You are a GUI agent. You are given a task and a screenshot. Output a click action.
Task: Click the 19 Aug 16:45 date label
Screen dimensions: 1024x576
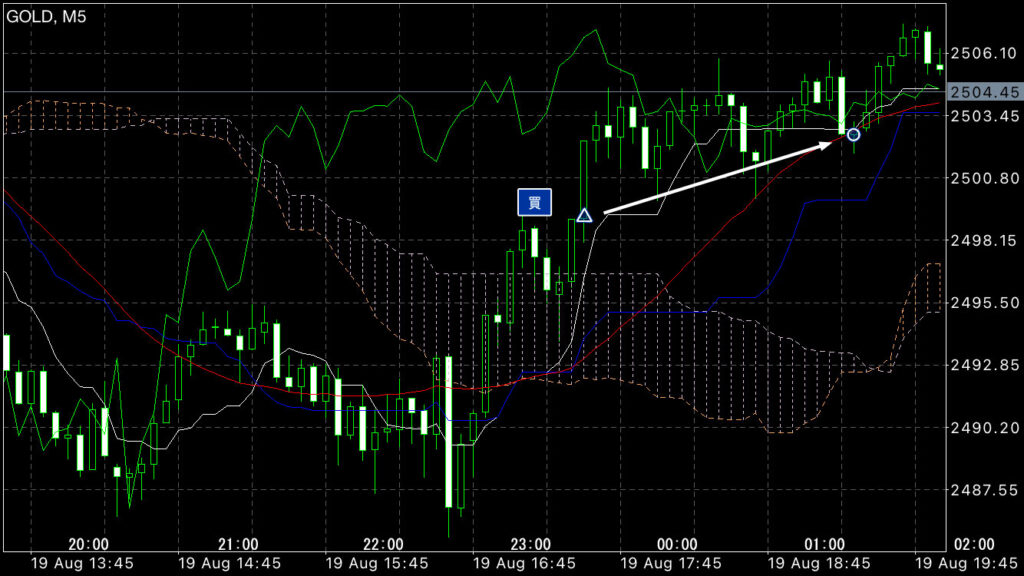pyautogui.click(x=524, y=563)
